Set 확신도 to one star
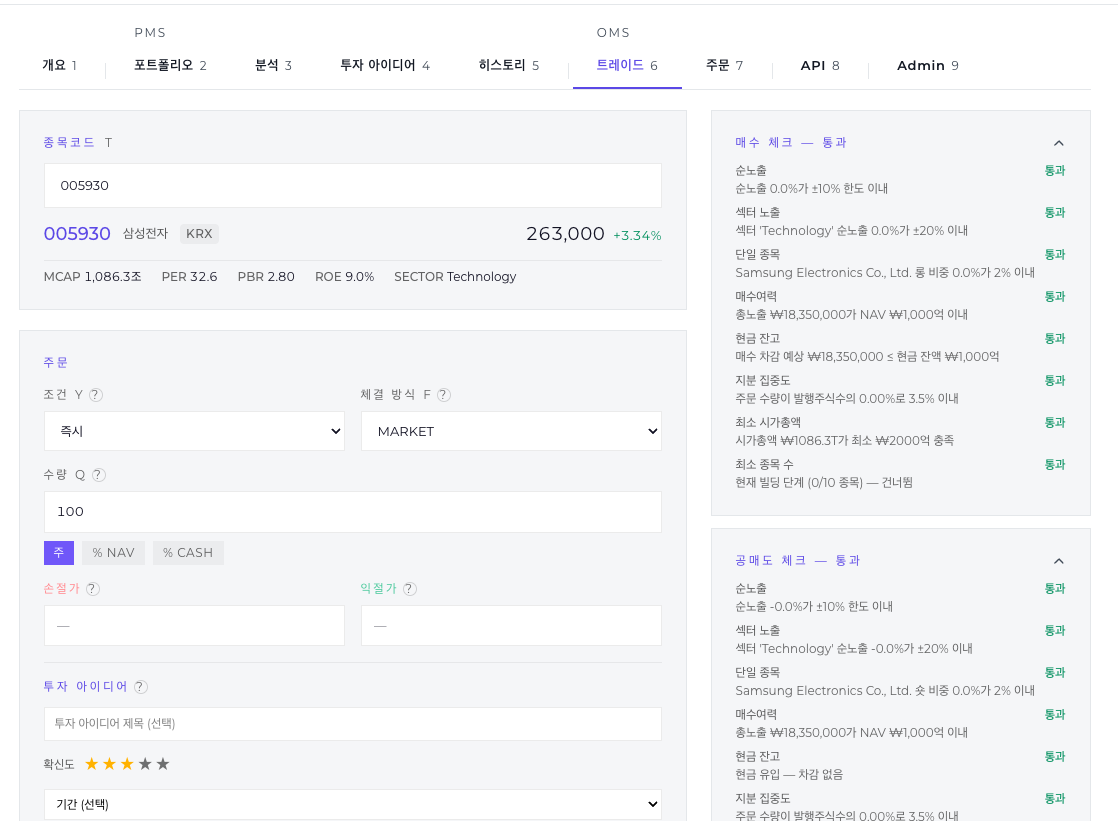This screenshot has height=821, width=1118. click(91, 765)
